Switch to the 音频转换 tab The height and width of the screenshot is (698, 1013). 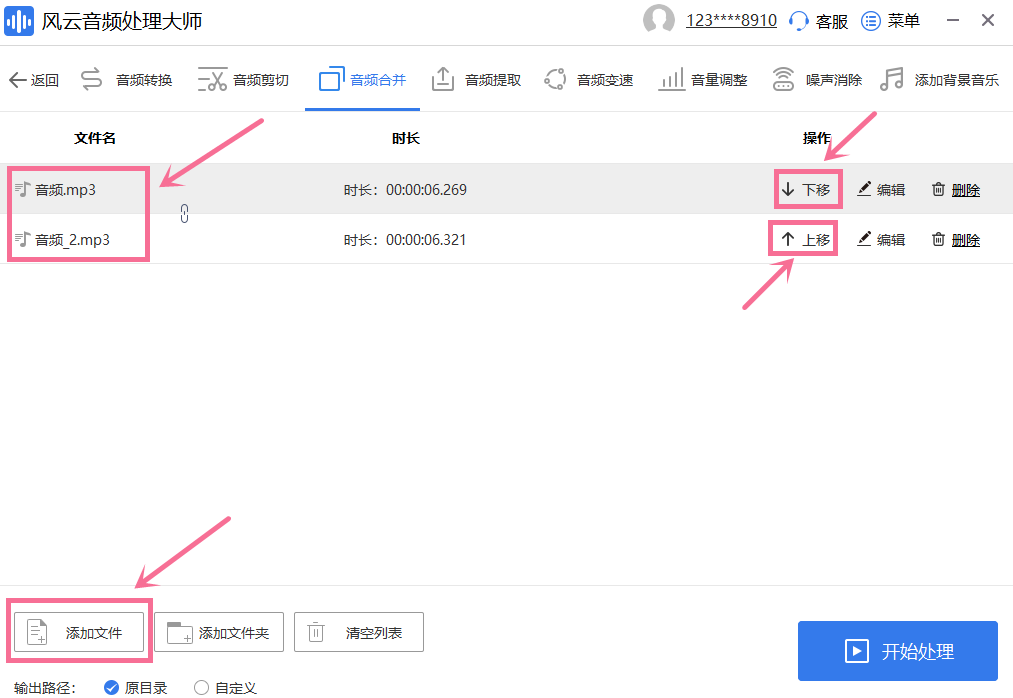[x=127, y=80]
